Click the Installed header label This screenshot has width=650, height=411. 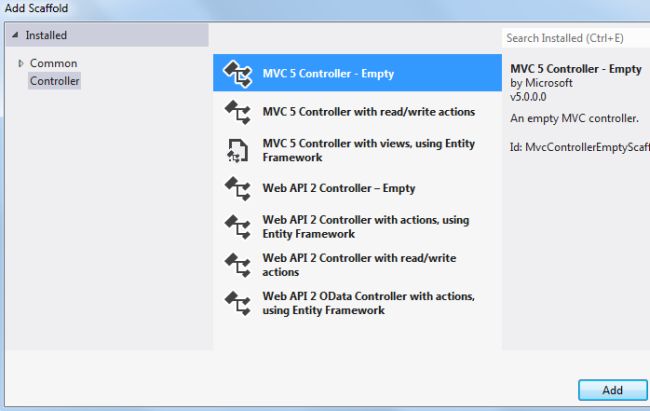(46, 35)
